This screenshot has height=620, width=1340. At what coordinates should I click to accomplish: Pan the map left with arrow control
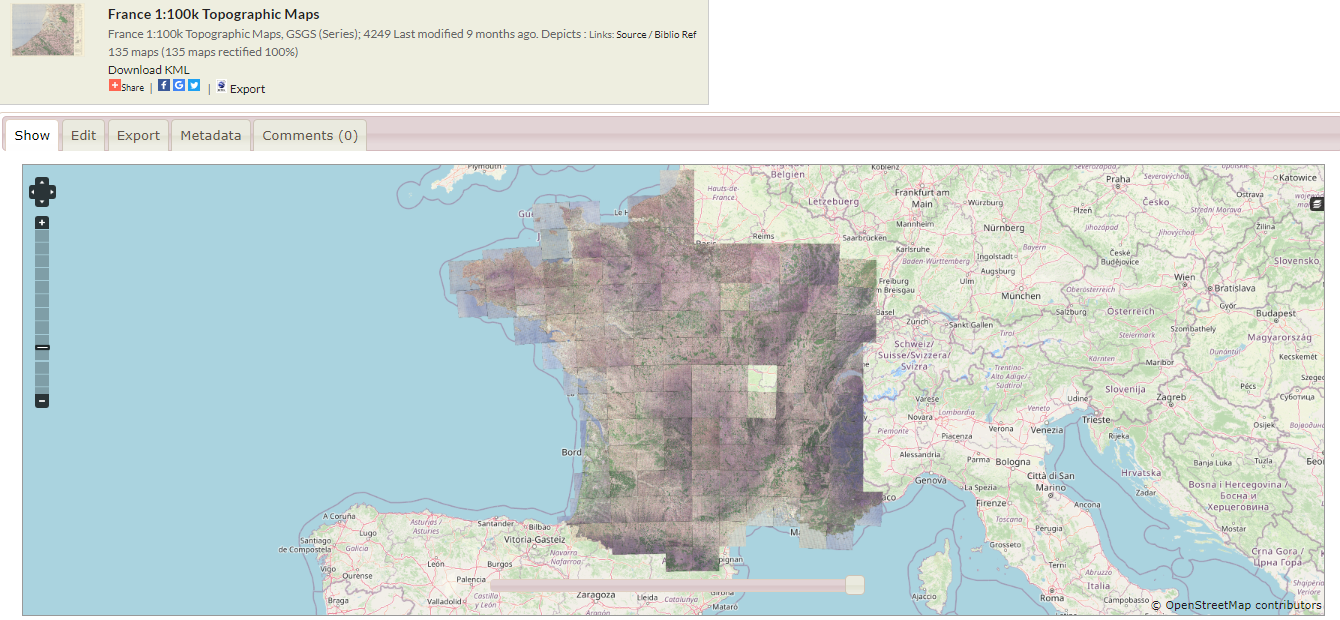[x=33, y=192]
